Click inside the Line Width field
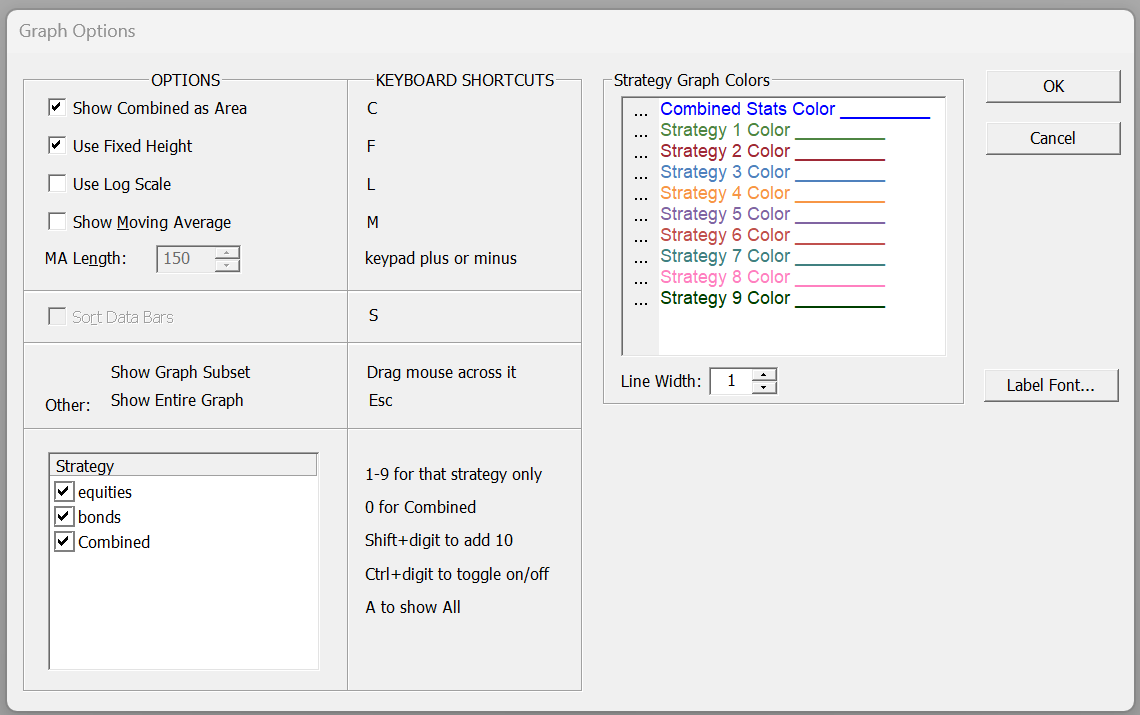Image resolution: width=1140 pixels, height=715 pixels. tap(731, 381)
